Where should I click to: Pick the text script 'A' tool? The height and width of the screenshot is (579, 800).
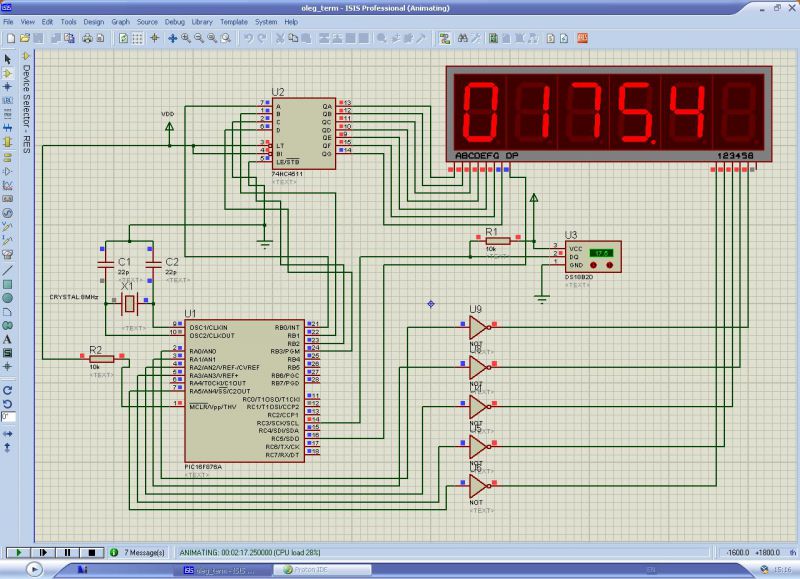coord(8,339)
